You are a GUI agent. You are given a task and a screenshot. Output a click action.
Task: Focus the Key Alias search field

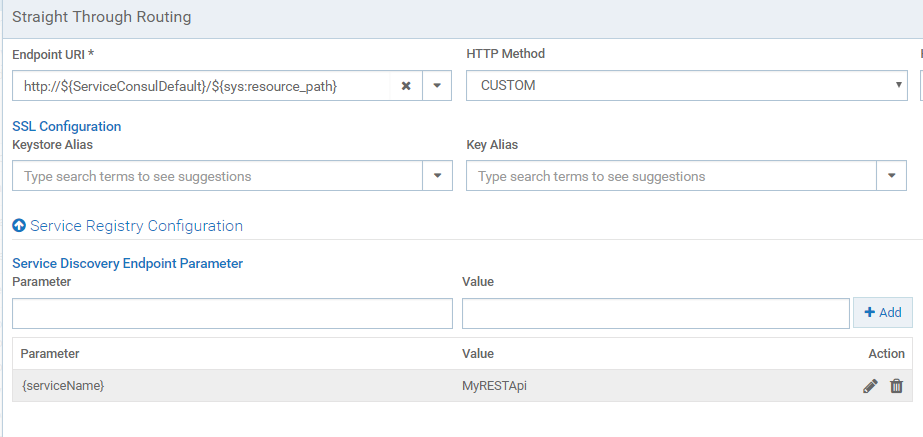(x=670, y=176)
